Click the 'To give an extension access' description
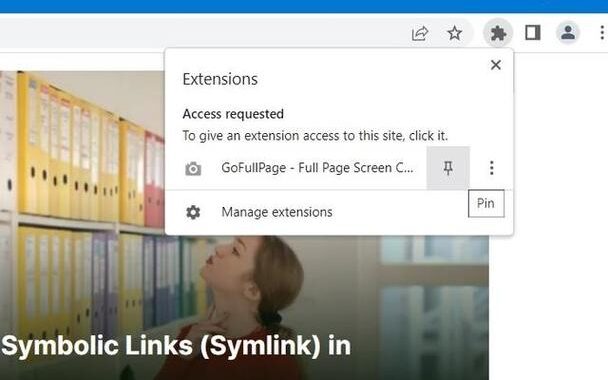The width and height of the screenshot is (608, 380). point(315,136)
